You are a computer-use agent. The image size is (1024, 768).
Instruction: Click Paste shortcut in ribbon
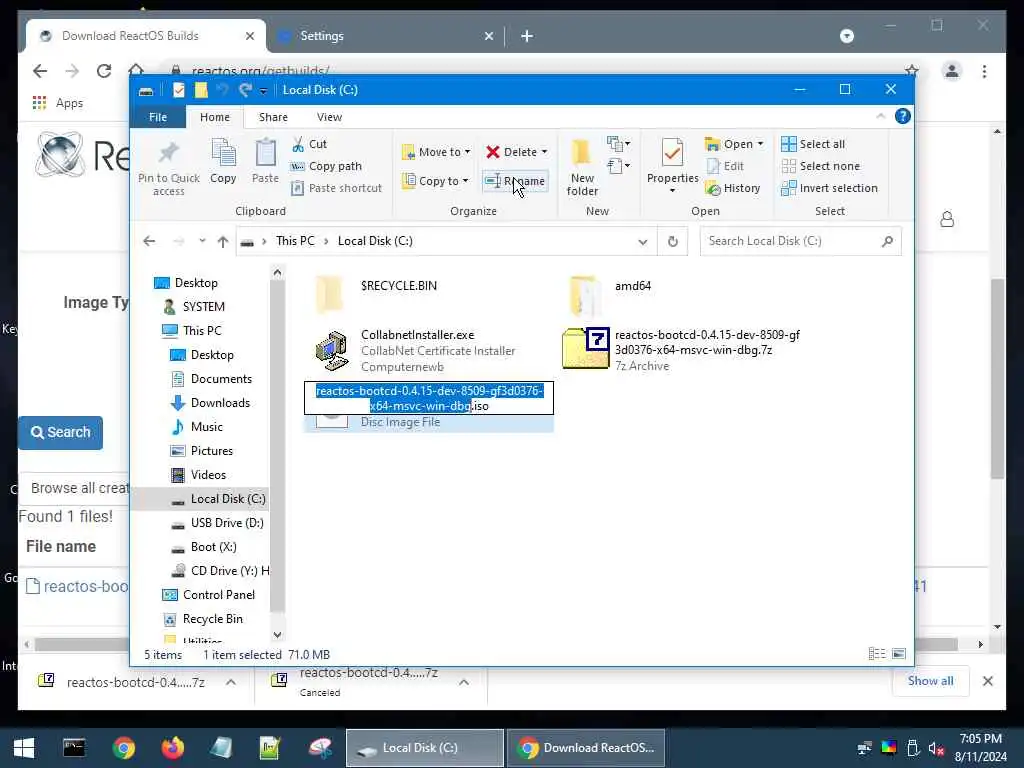pos(336,188)
